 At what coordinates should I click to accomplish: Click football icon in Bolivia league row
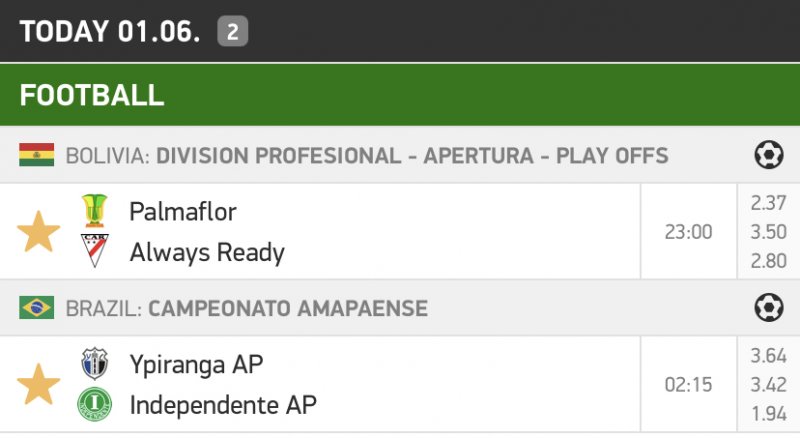768,155
